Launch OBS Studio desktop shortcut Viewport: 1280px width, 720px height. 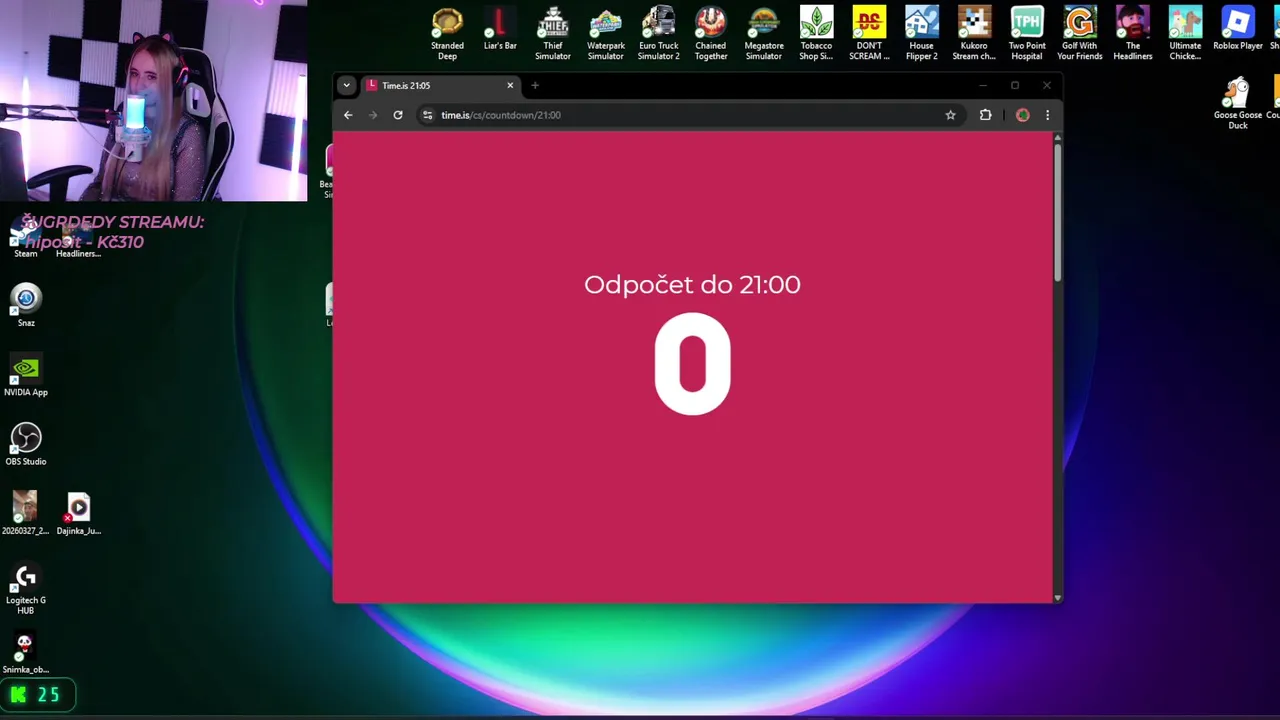tap(26, 444)
